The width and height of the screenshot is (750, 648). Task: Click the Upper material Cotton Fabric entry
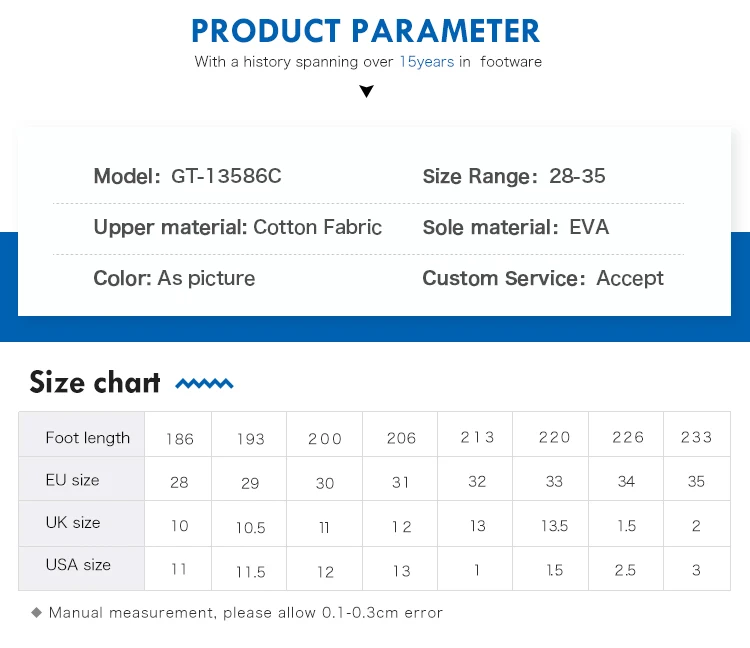pyautogui.click(x=238, y=227)
